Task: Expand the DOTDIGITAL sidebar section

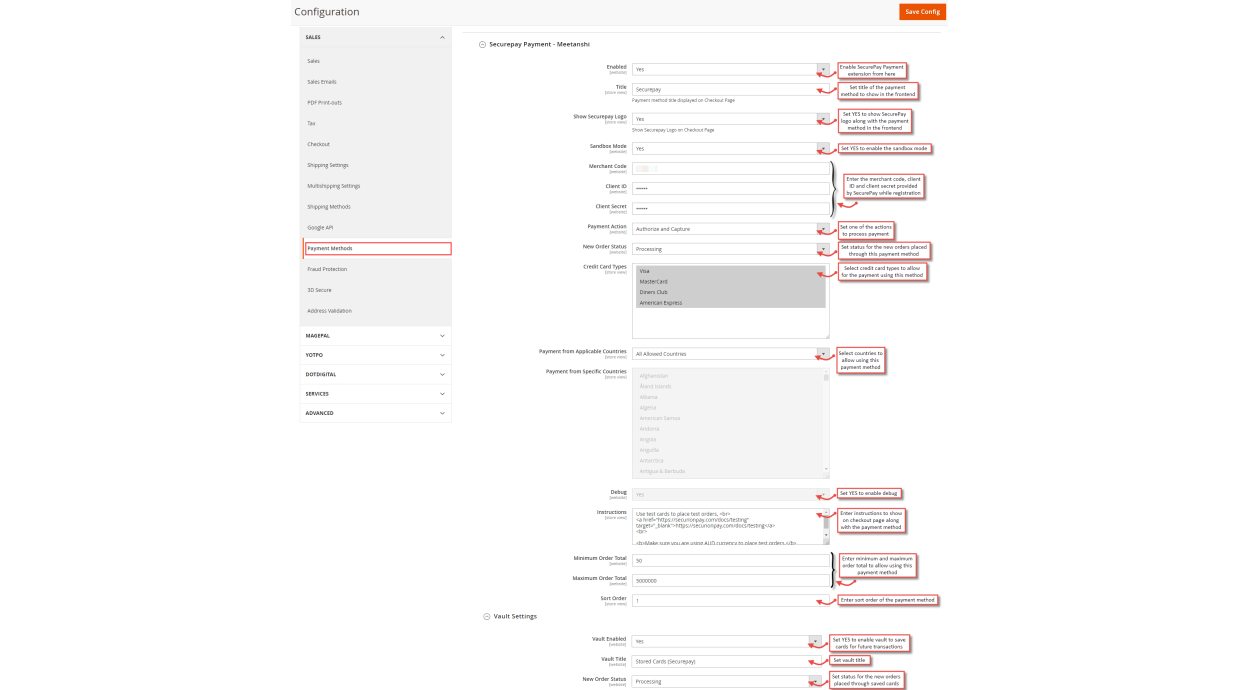Action: (x=375, y=374)
